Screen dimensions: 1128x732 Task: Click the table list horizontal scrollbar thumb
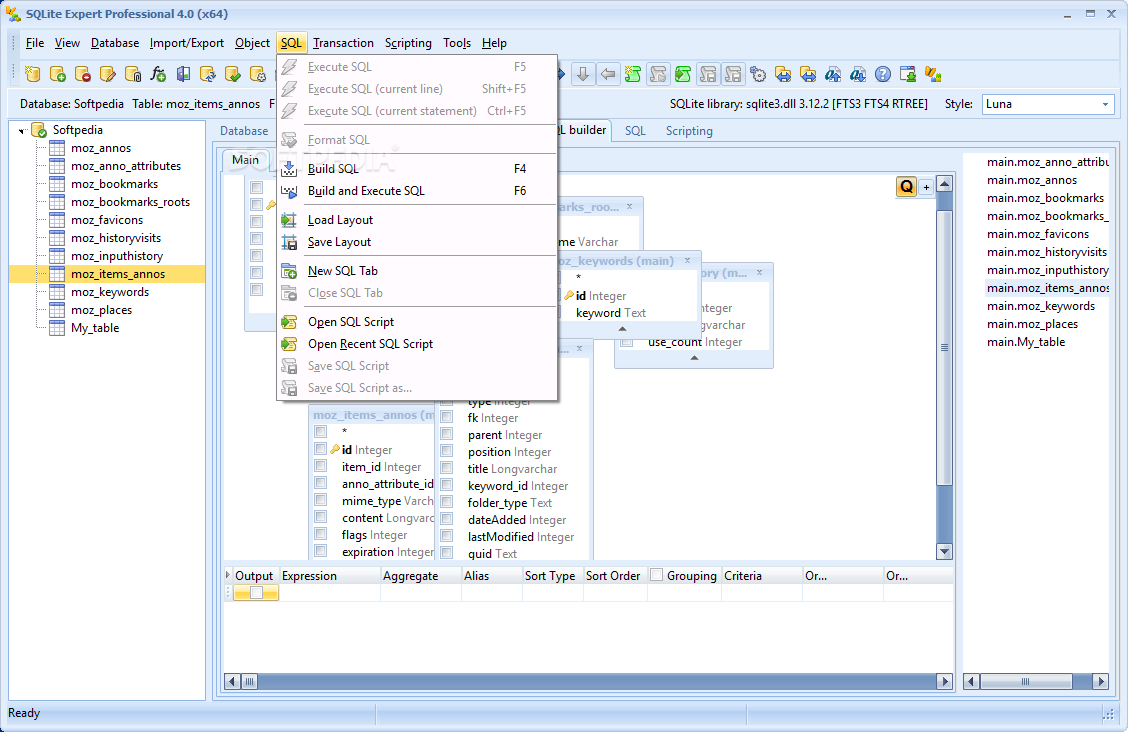pyautogui.click(x=1026, y=681)
